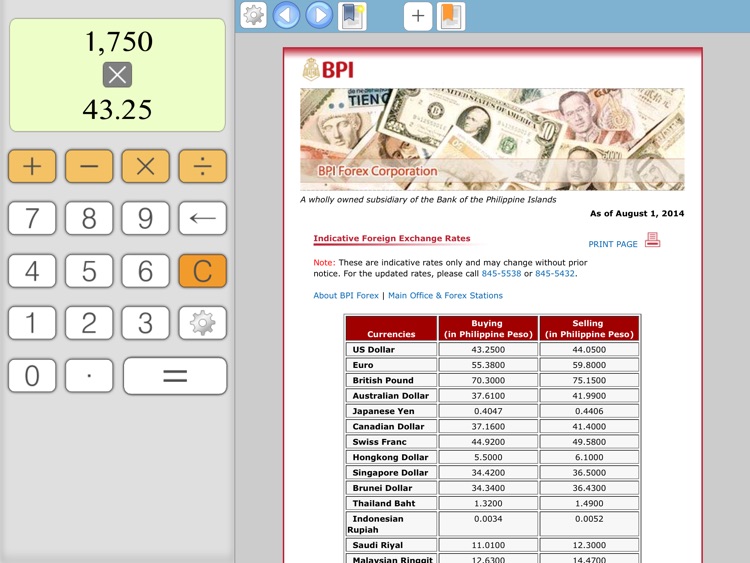Call link 845-5432

[x=555, y=274]
